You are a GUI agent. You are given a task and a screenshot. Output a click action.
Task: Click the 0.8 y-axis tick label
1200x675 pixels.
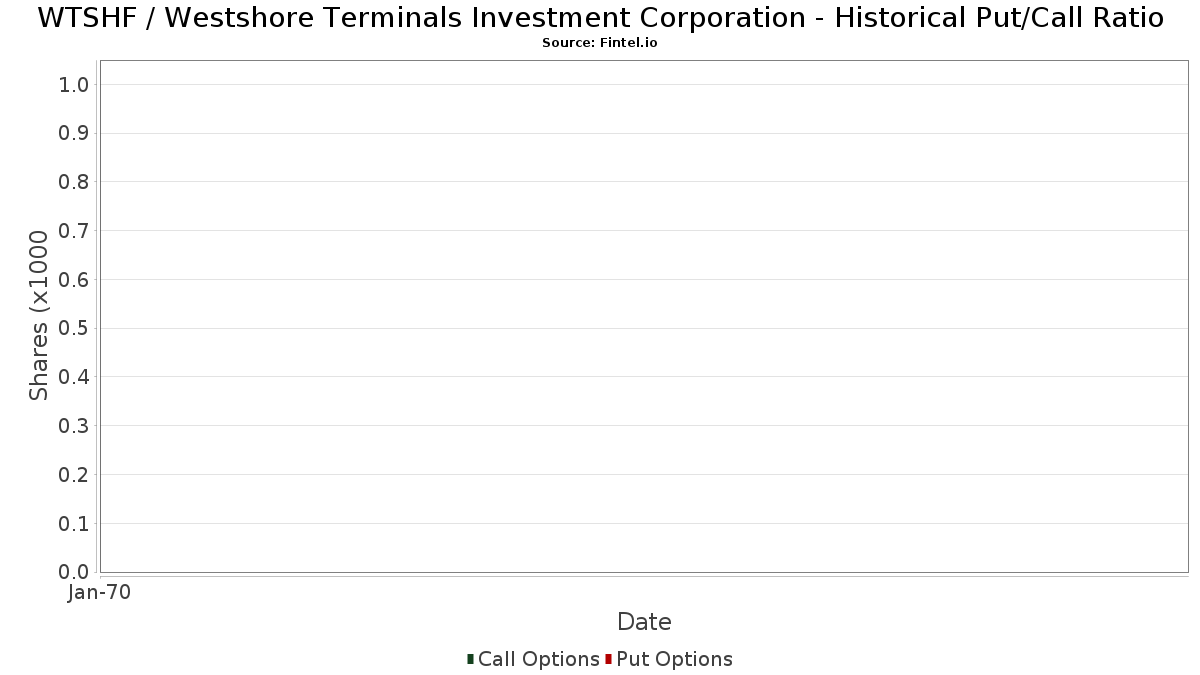coord(74,182)
